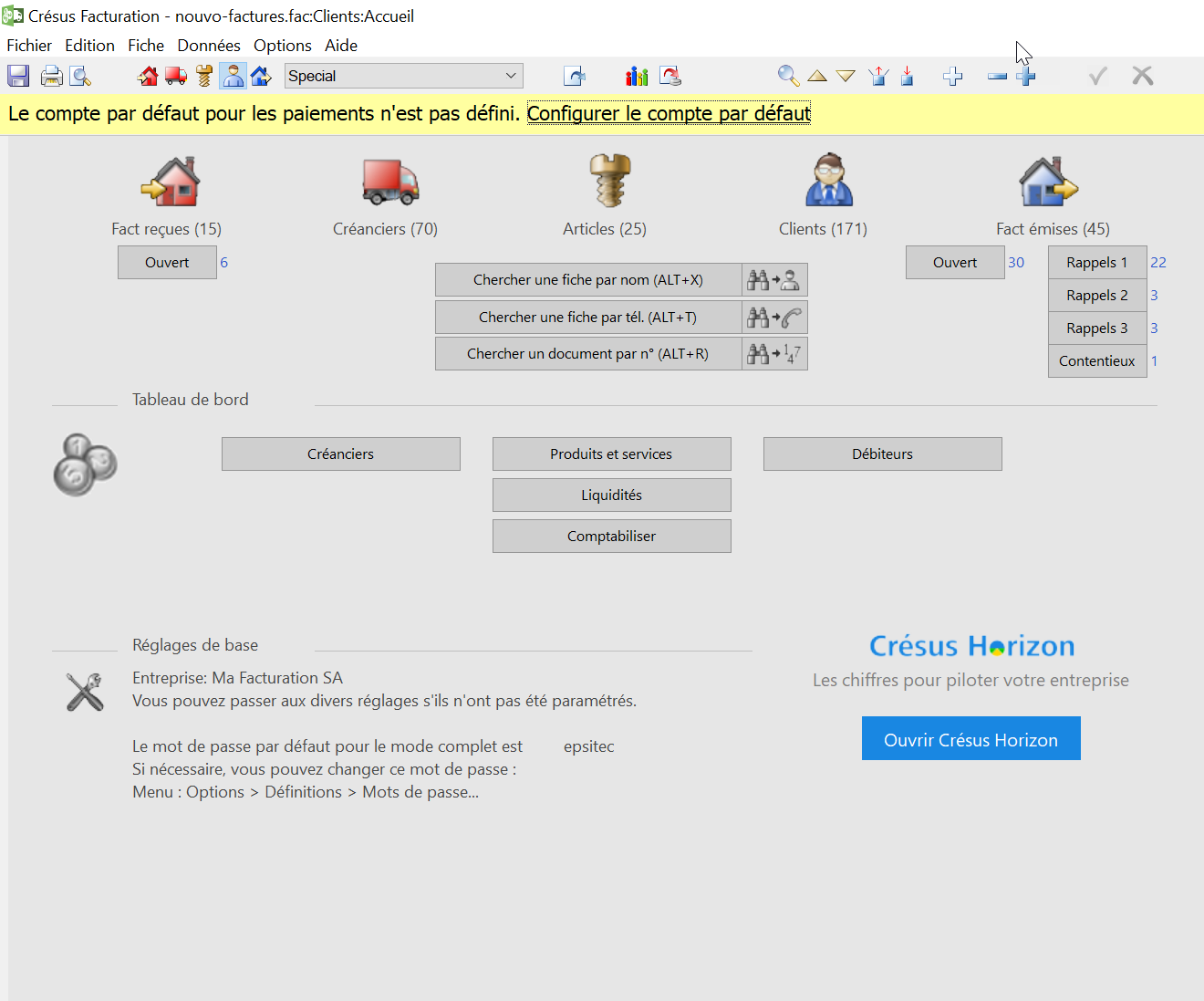Switch to creditors via red truck toolbar icon
Screen dimensions: 1204x1001
point(176,76)
